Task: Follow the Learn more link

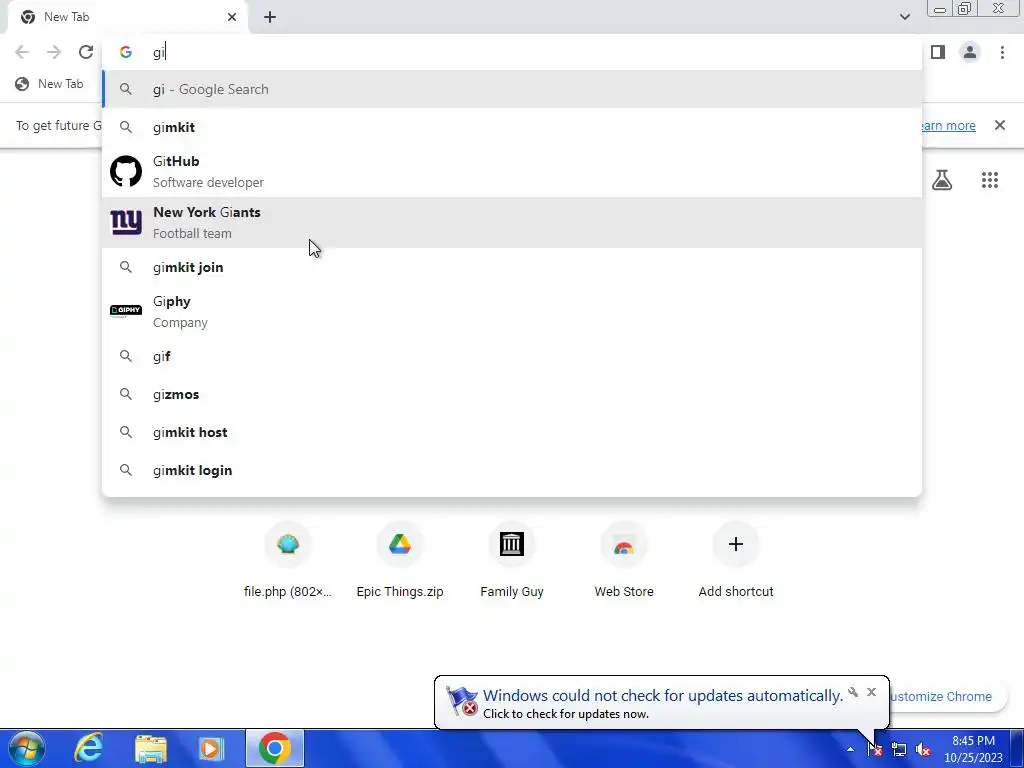Action: point(949,125)
